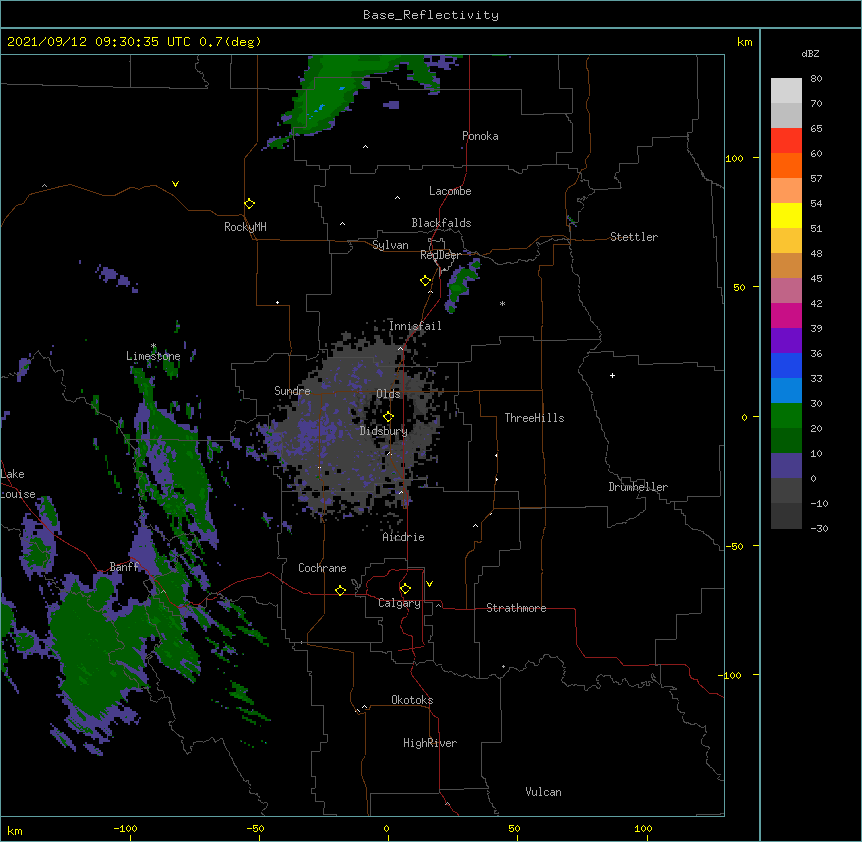Click the Limestone label
862x842 pixels.
pyautogui.click(x=153, y=356)
